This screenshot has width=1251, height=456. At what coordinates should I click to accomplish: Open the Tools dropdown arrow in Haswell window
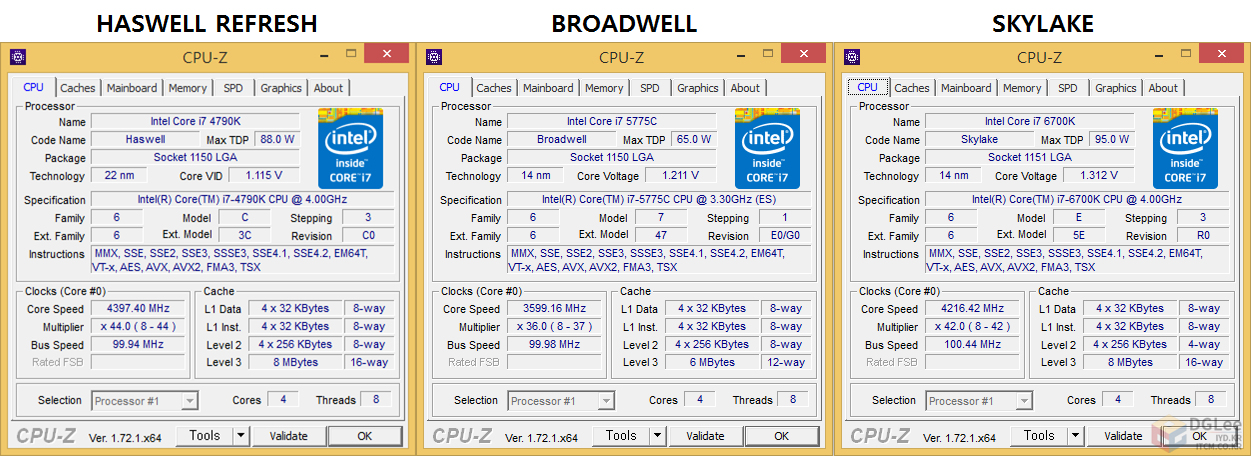tap(241, 436)
